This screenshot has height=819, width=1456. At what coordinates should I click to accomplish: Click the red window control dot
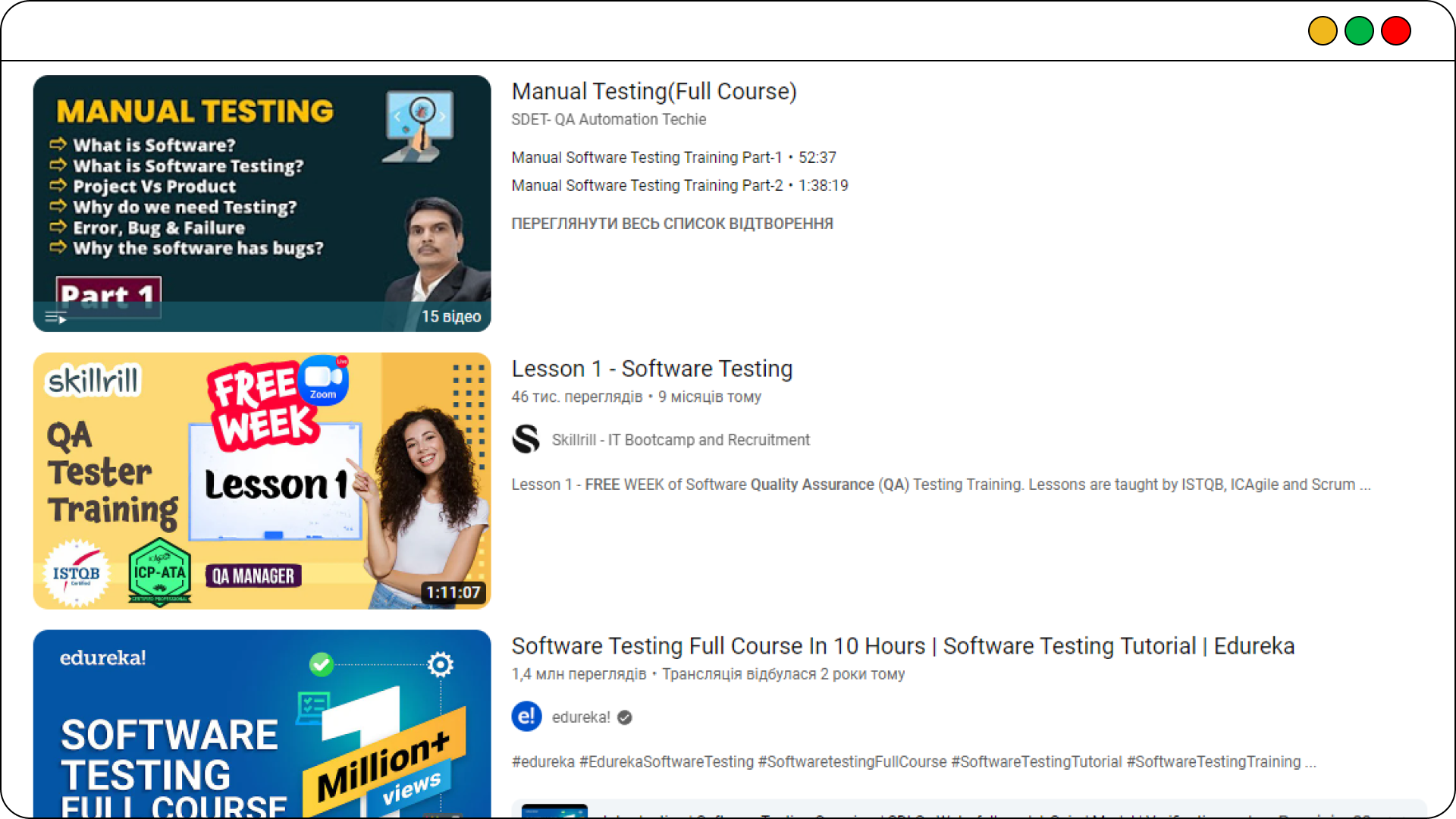click(1395, 31)
